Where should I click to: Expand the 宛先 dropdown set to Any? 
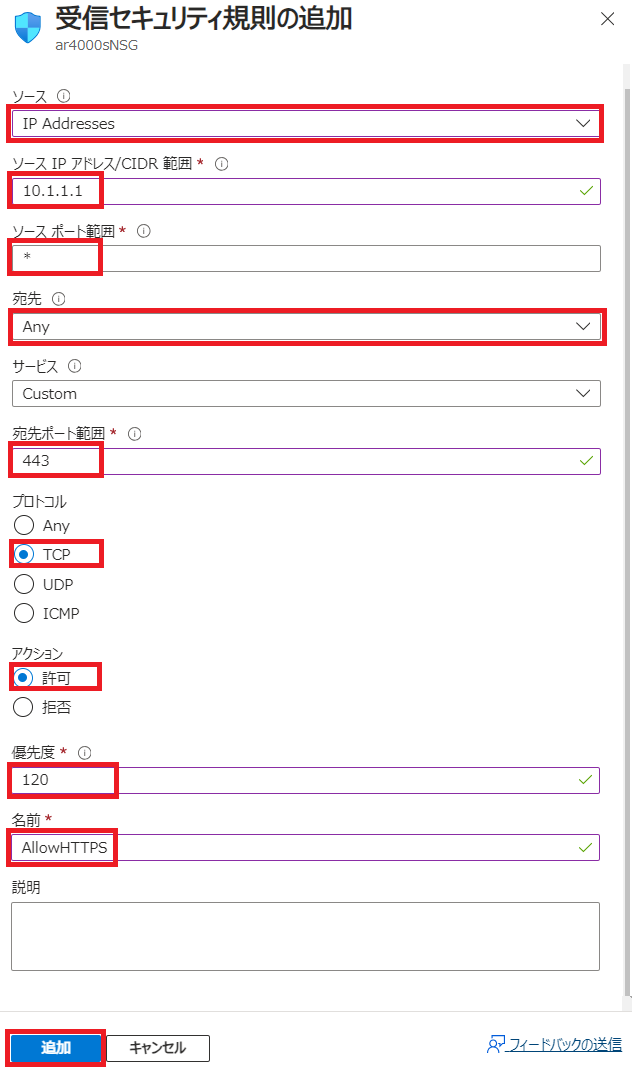[305, 327]
